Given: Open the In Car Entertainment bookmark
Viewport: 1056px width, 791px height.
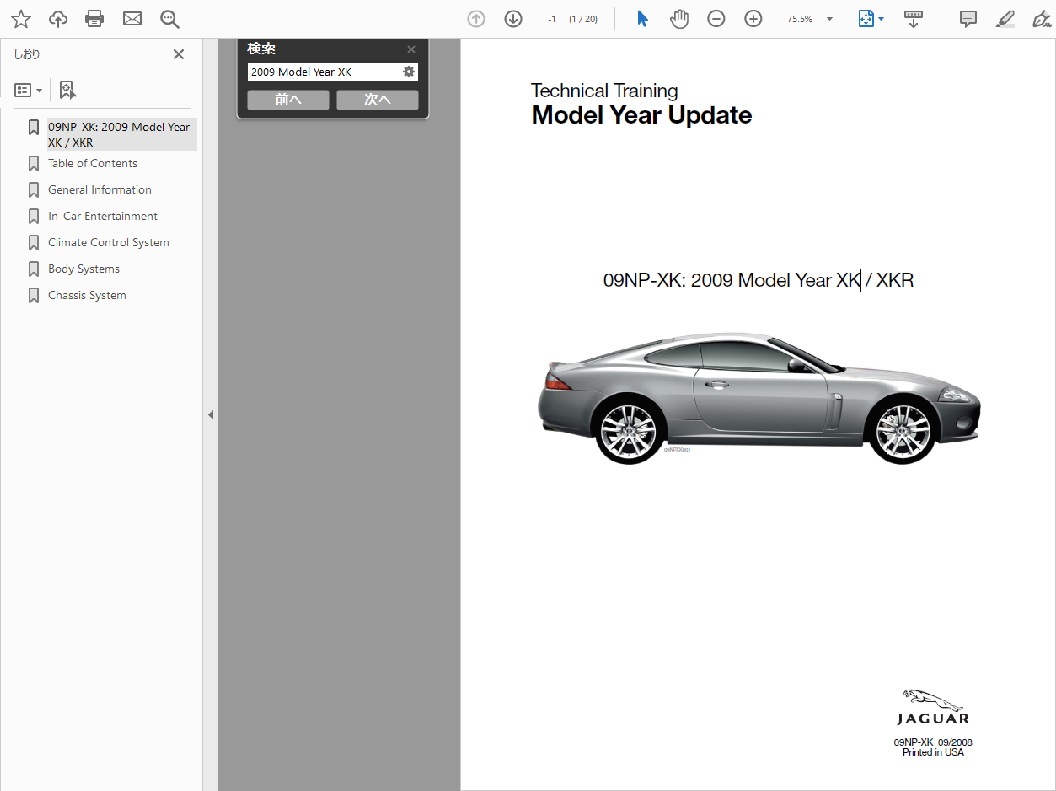Looking at the screenshot, I should pos(102,216).
